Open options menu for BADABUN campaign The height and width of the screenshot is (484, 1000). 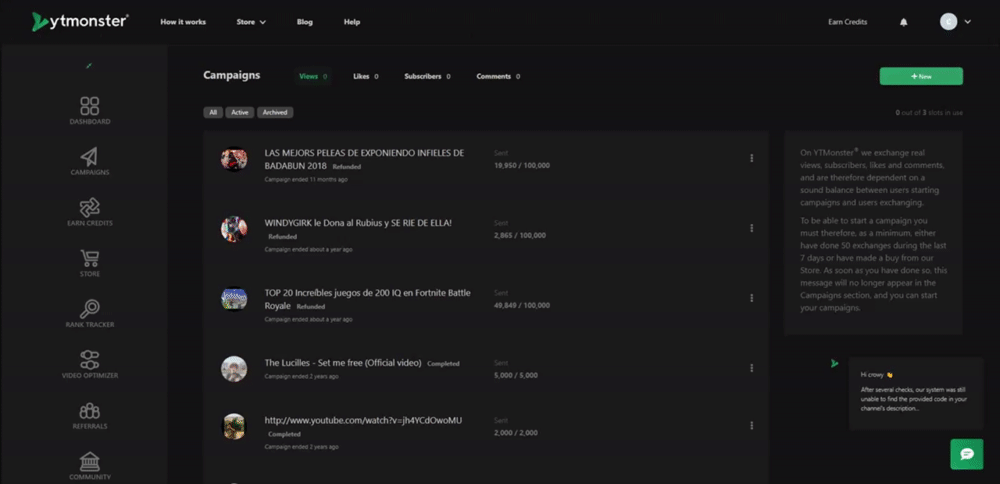tap(751, 158)
